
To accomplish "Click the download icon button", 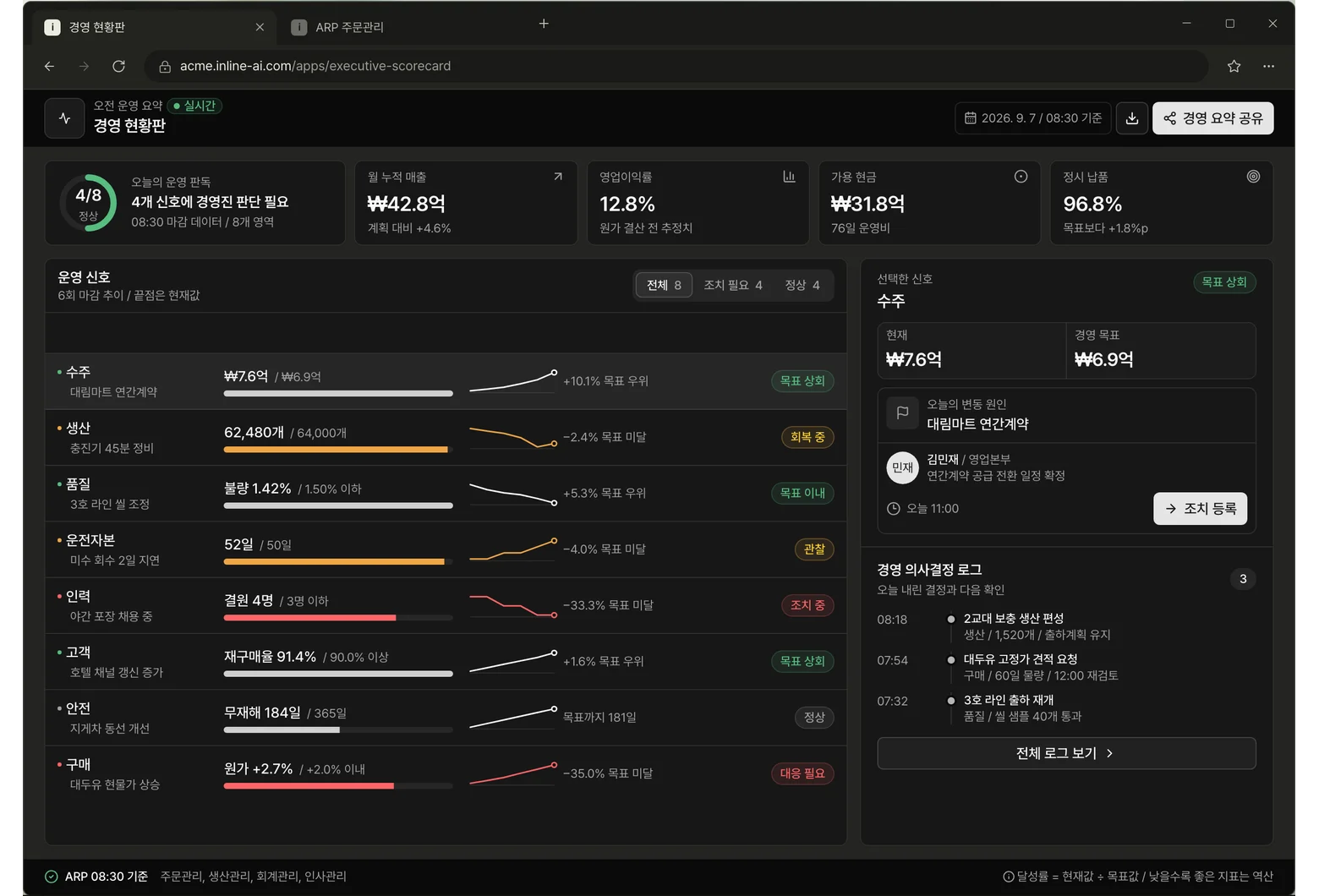I will tap(1132, 118).
